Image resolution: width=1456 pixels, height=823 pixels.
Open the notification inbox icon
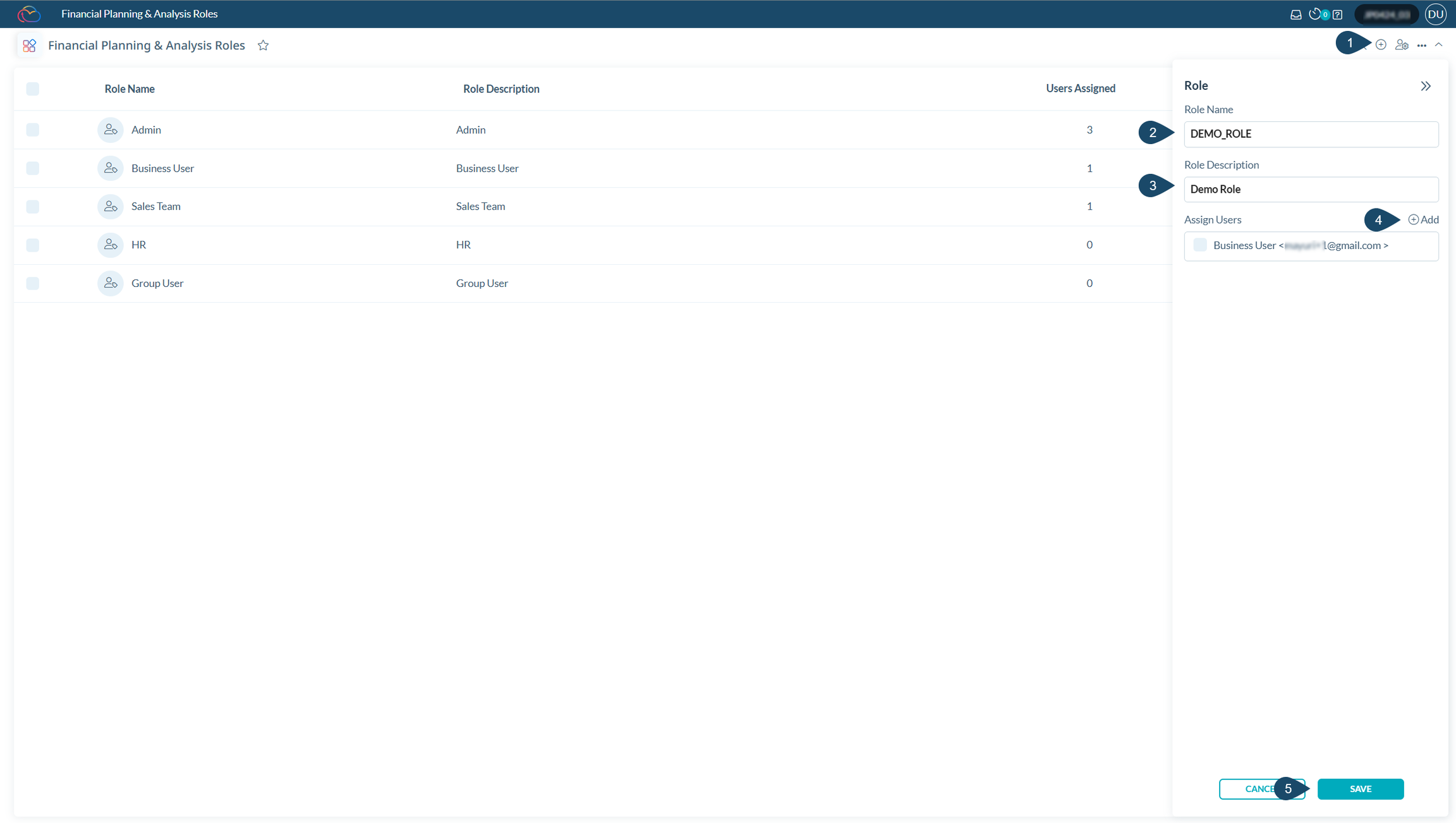click(1296, 14)
